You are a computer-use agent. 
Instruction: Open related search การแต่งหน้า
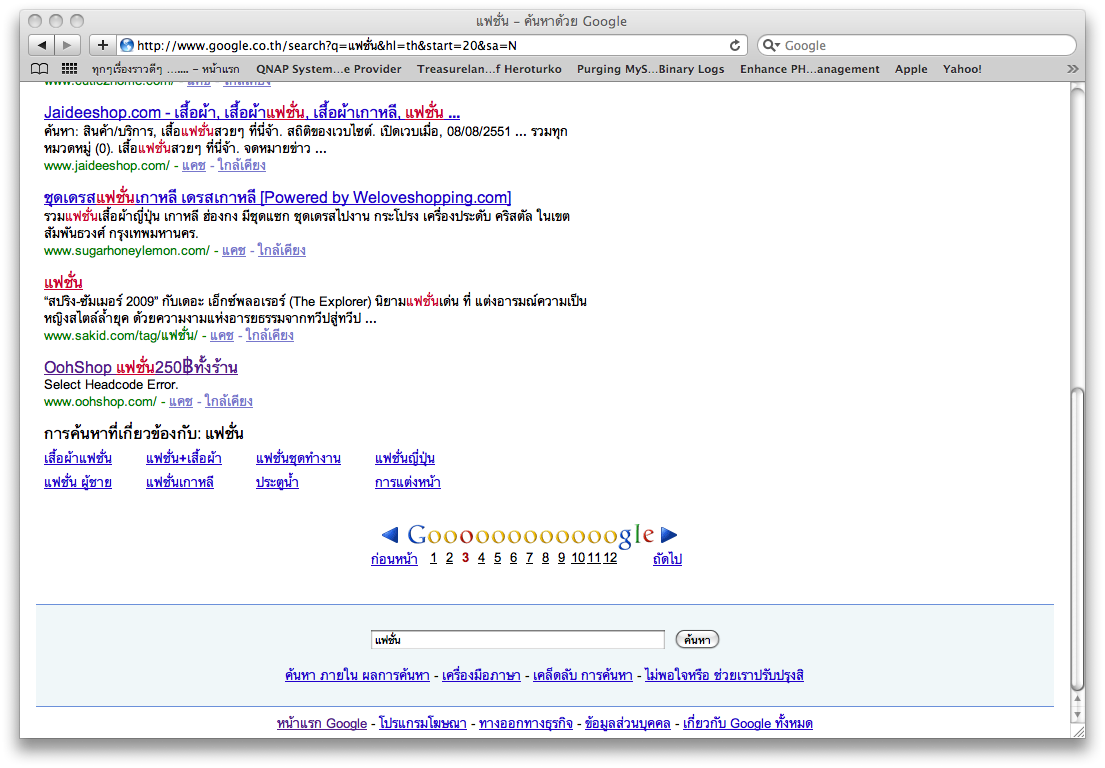point(407,483)
